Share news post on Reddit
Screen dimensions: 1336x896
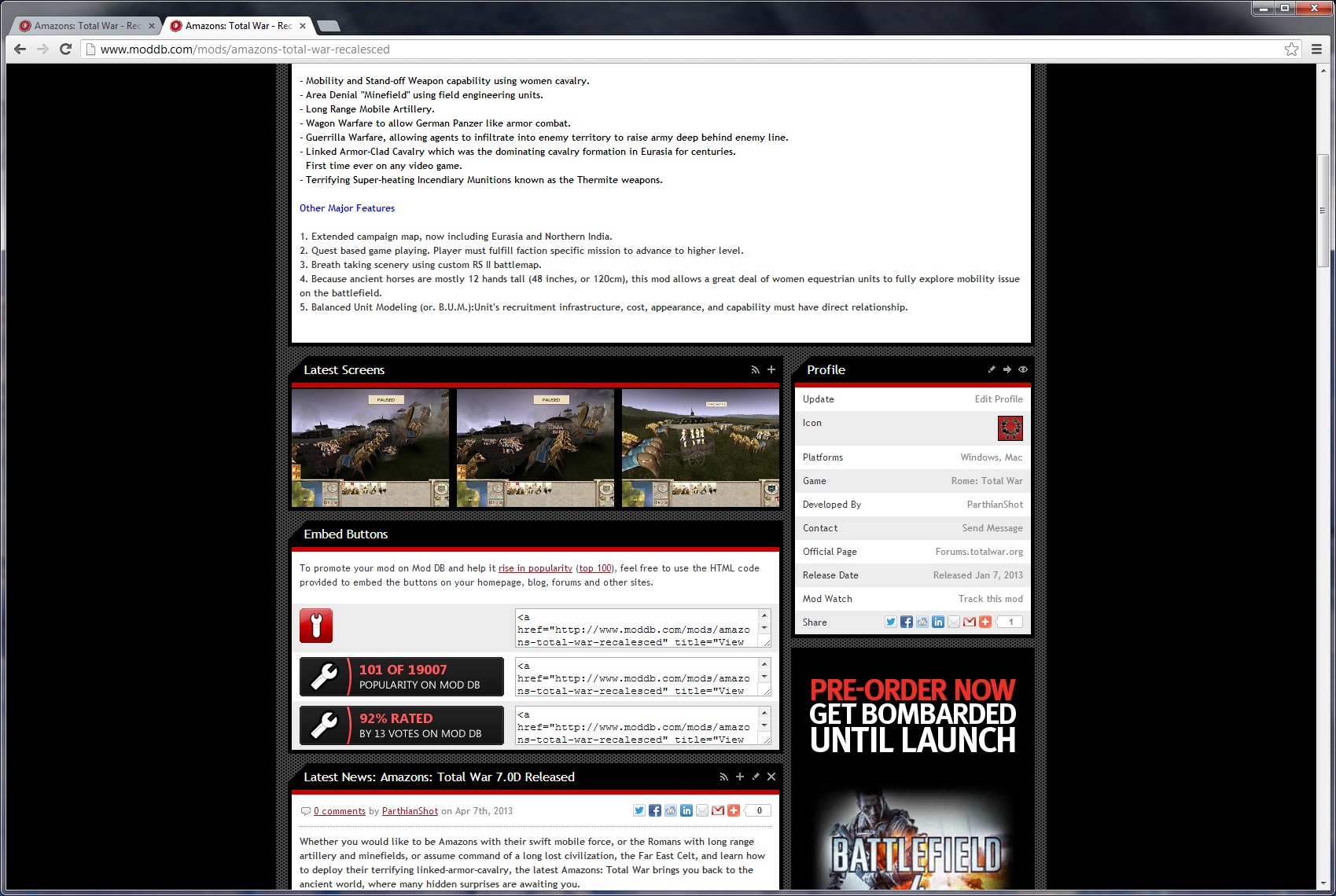(x=671, y=810)
